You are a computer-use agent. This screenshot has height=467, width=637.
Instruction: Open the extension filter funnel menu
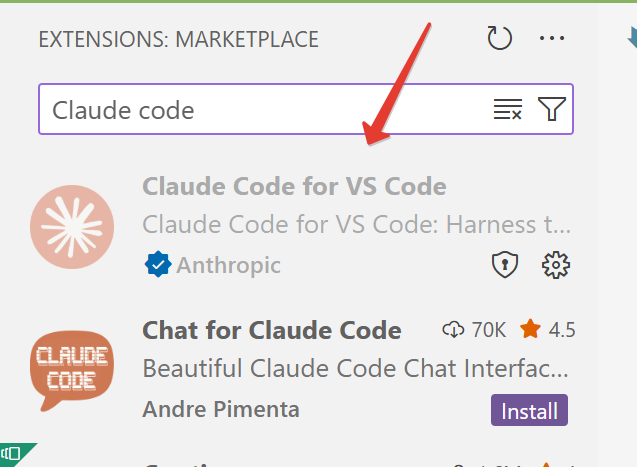click(552, 110)
